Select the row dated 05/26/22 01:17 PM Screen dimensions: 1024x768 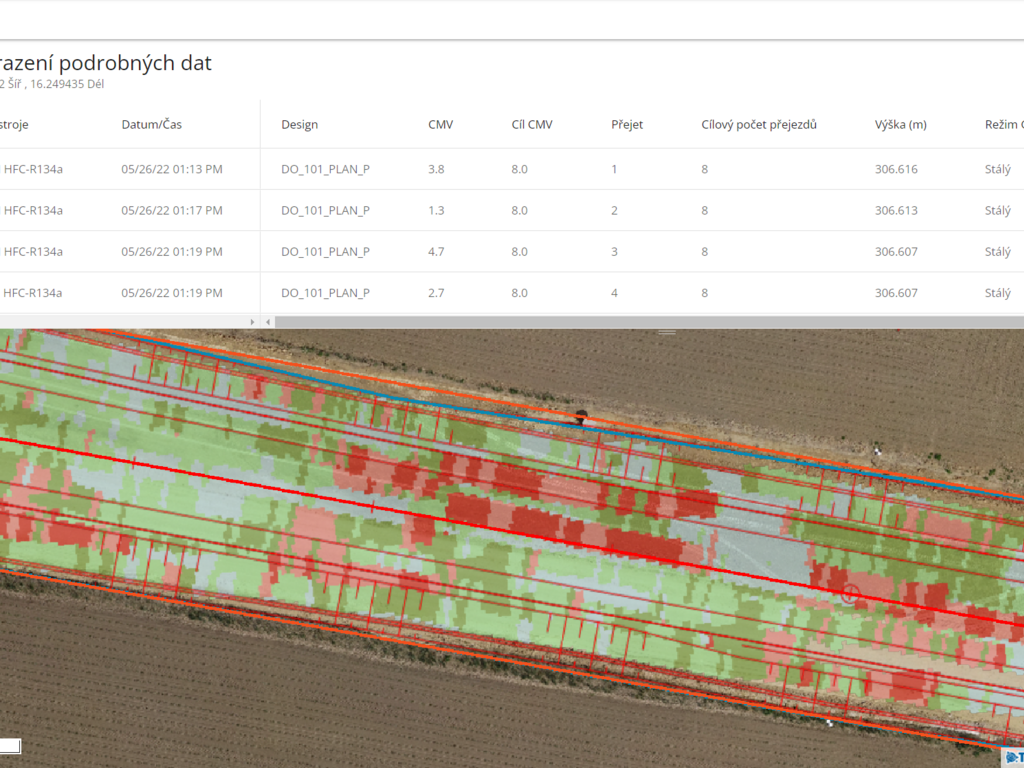point(171,211)
